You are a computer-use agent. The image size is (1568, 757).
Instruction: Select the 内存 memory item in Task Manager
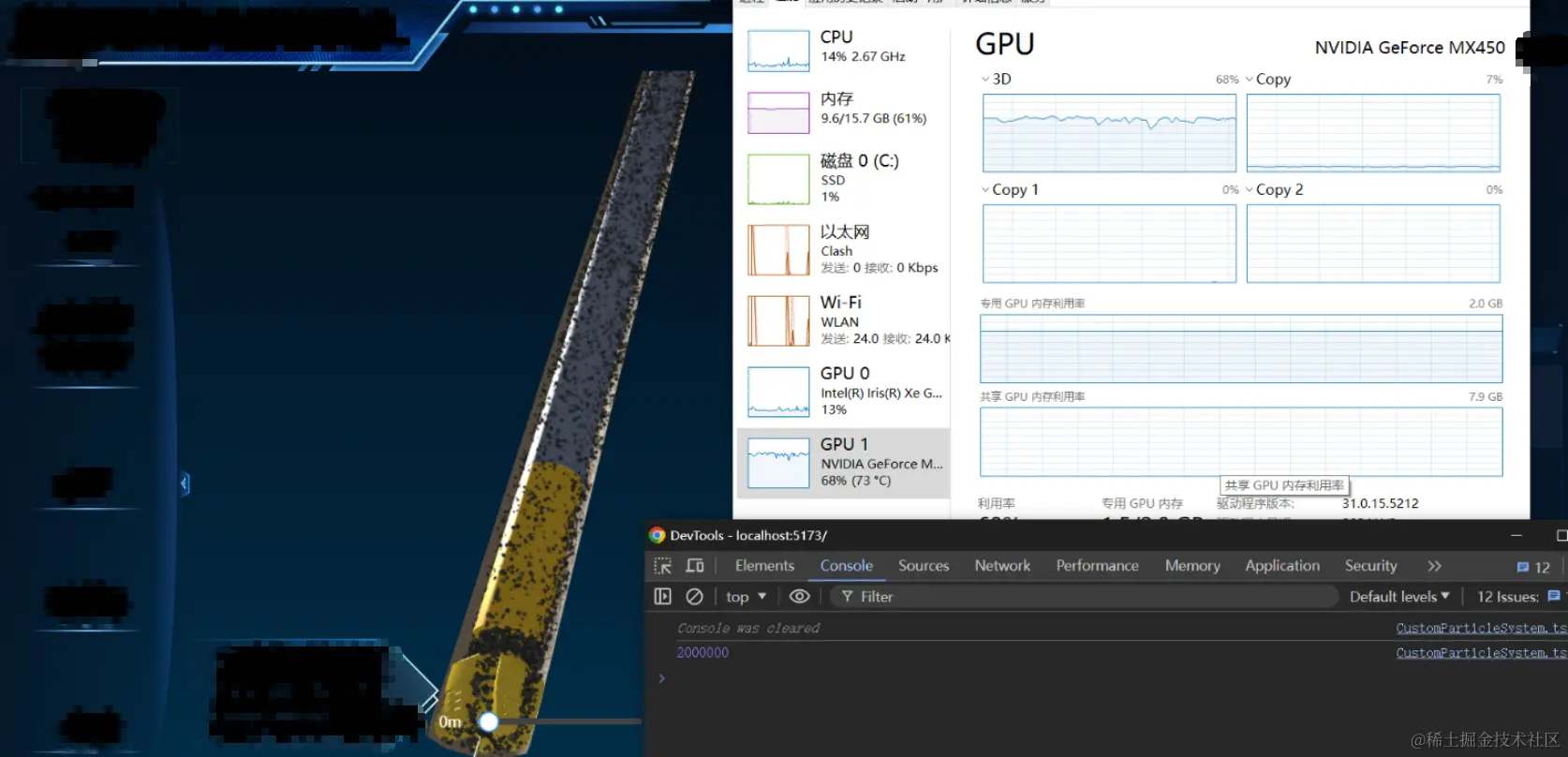843,111
